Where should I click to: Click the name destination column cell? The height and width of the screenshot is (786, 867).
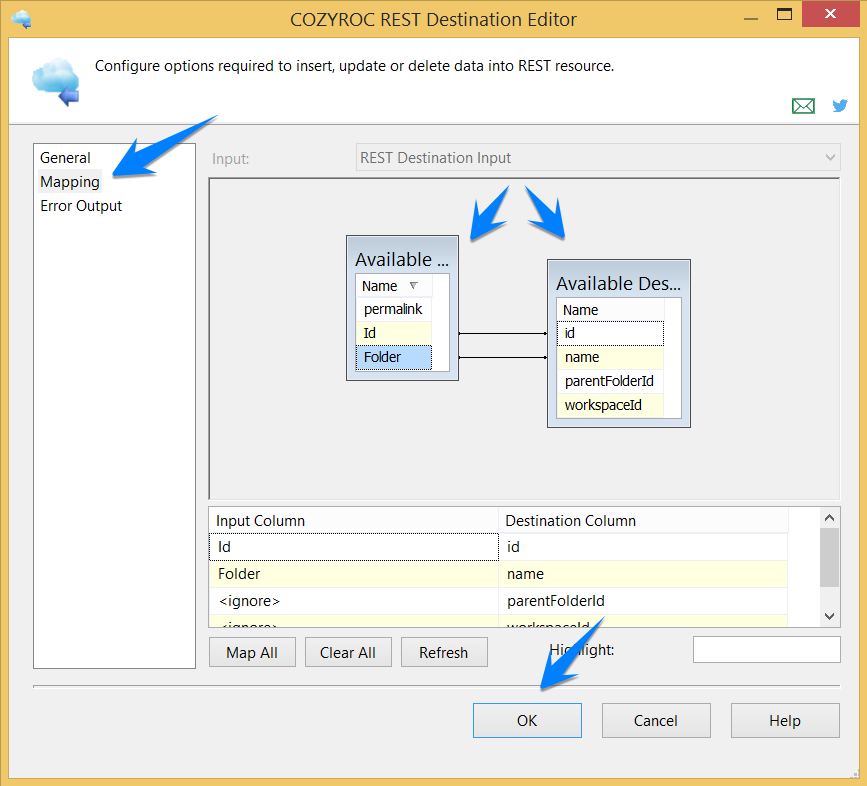[643, 574]
